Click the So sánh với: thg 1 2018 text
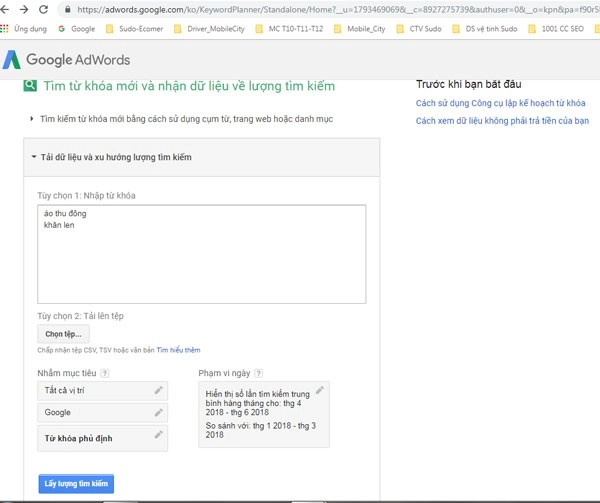This screenshot has width=600, height=503. tap(261, 430)
